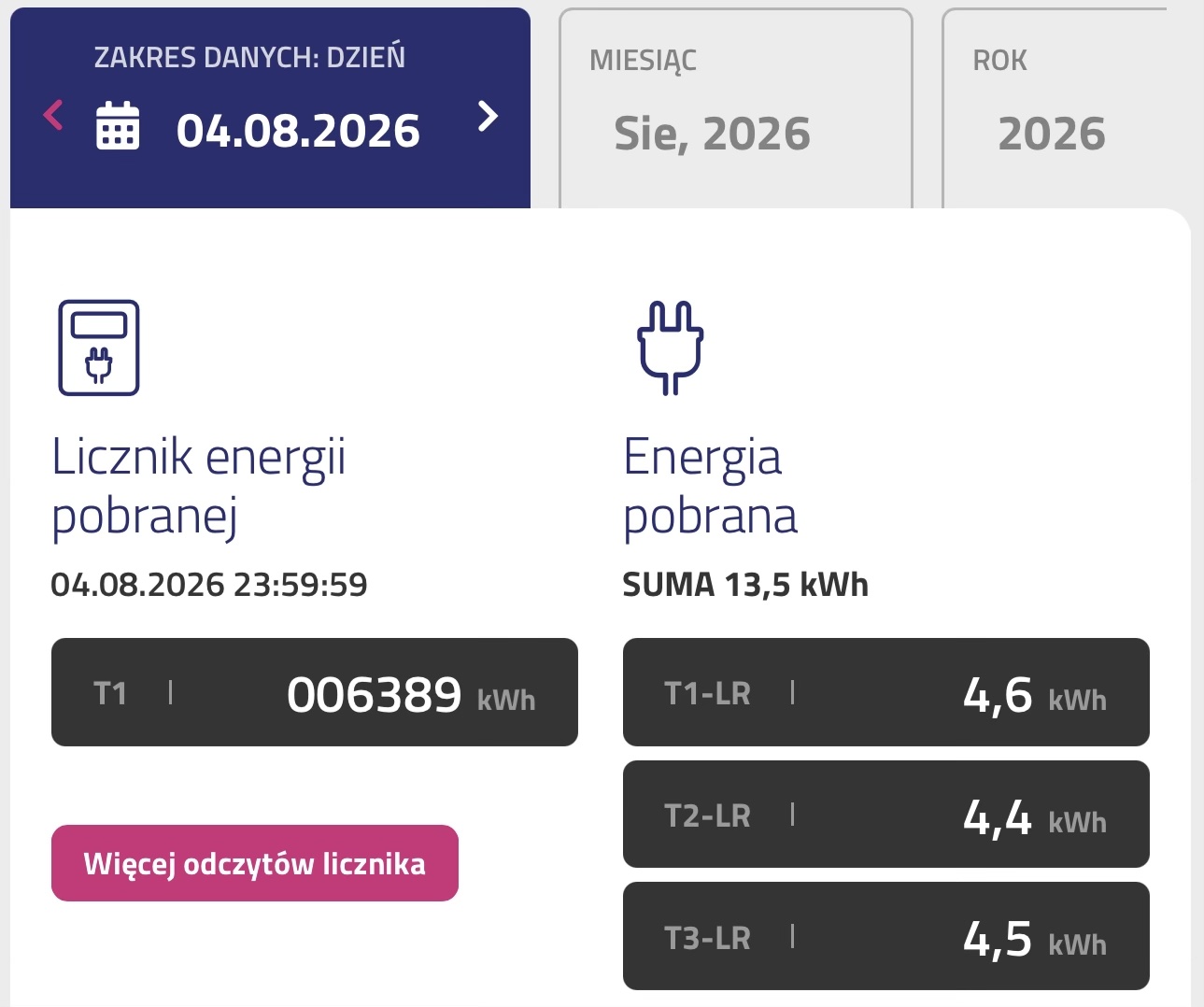The width and height of the screenshot is (1204, 1007).
Task: Click the T1-LR 4,6 kWh row
Action: click(886, 692)
